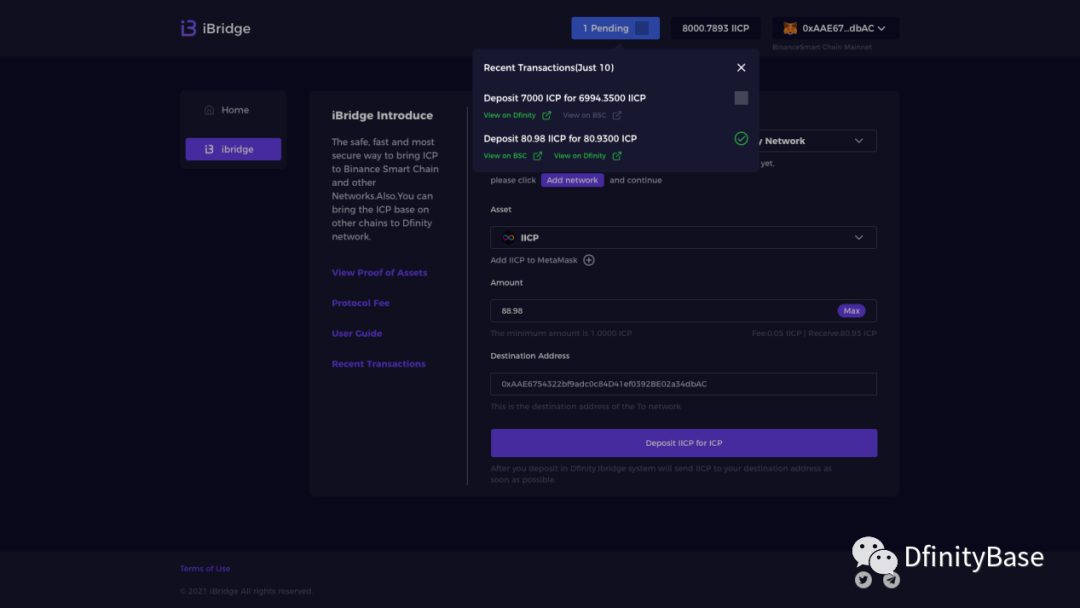Click the 1 Pending button
1080x608 pixels.
tap(615, 28)
